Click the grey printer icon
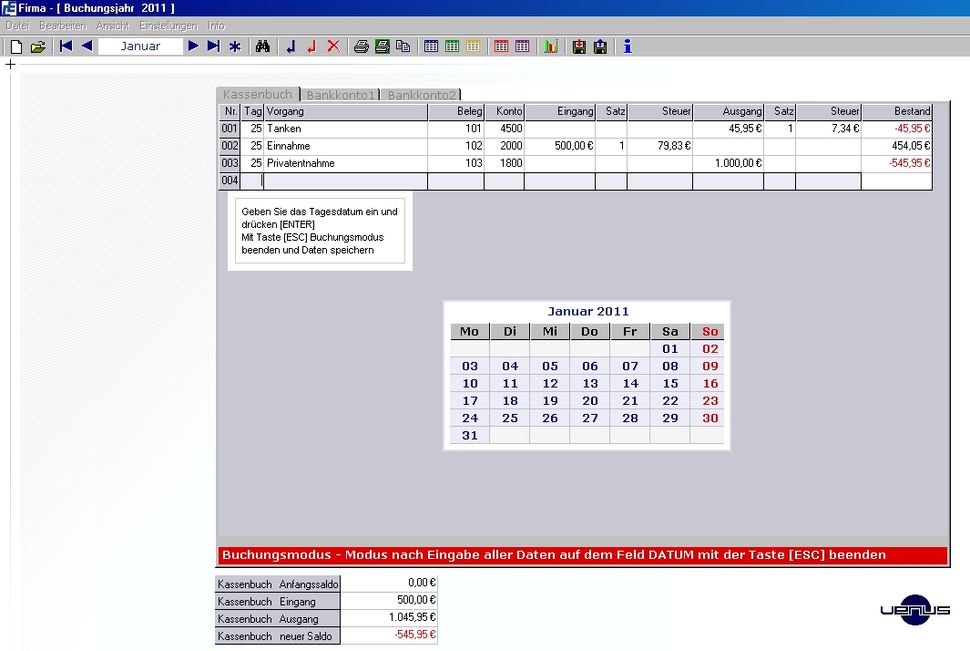Viewport: 970px width, 651px height. coord(361,46)
